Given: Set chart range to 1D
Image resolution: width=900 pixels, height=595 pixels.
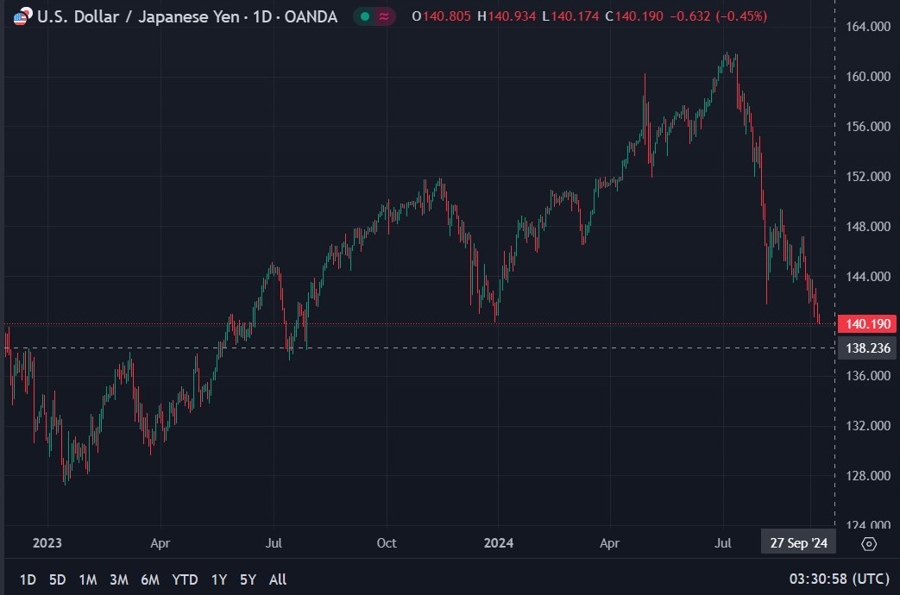Looking at the screenshot, I should (x=27, y=579).
